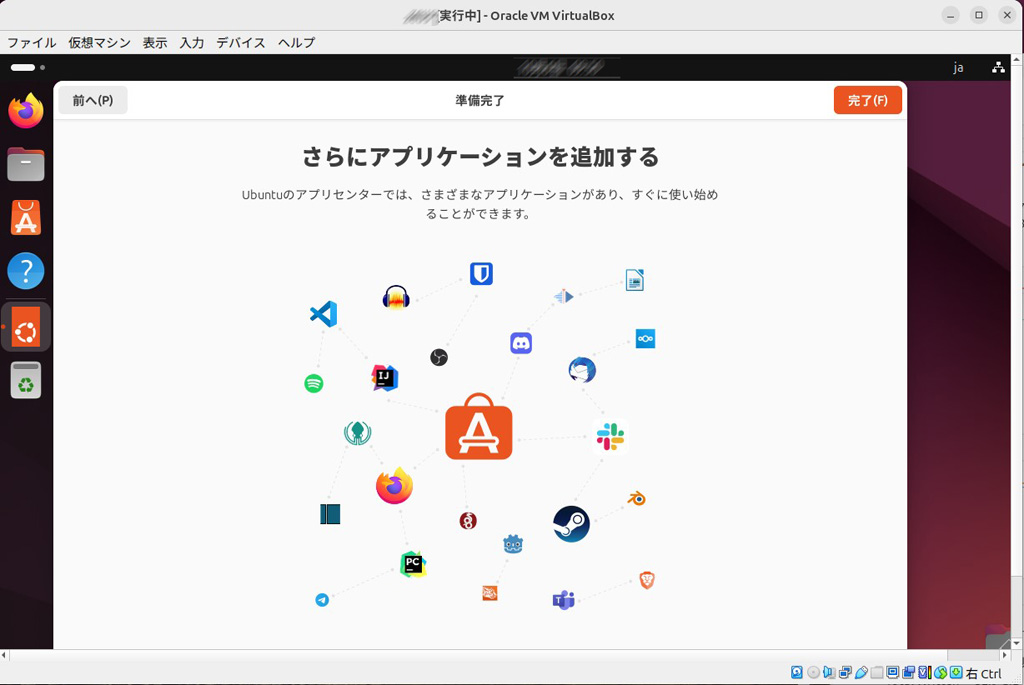
Task: Click VirtualBox recording status icon
Action: click(908, 673)
